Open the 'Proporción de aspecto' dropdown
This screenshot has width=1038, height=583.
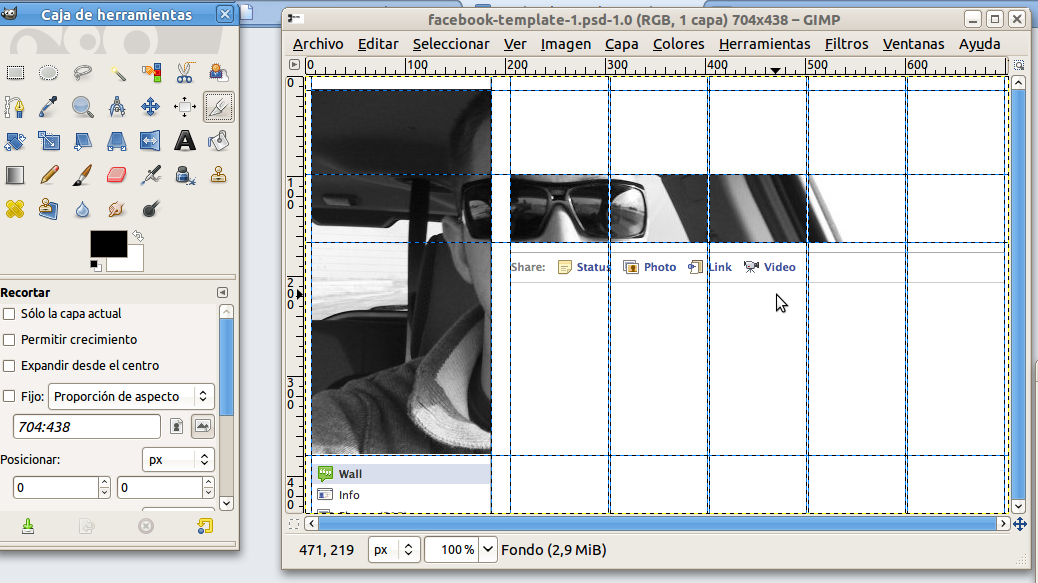click(131, 396)
